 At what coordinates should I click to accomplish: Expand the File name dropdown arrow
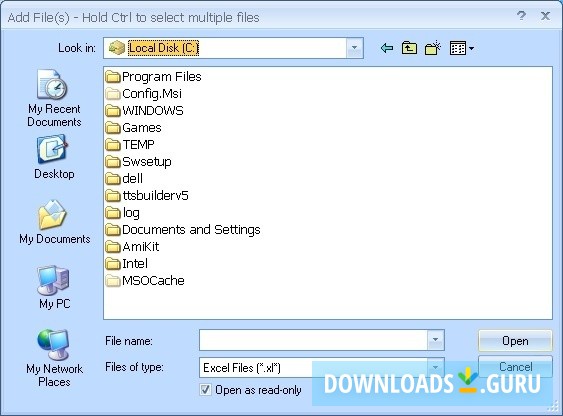coord(435,340)
